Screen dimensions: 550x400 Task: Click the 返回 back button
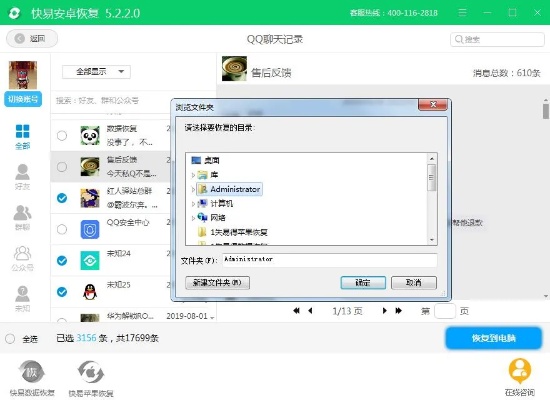point(32,38)
